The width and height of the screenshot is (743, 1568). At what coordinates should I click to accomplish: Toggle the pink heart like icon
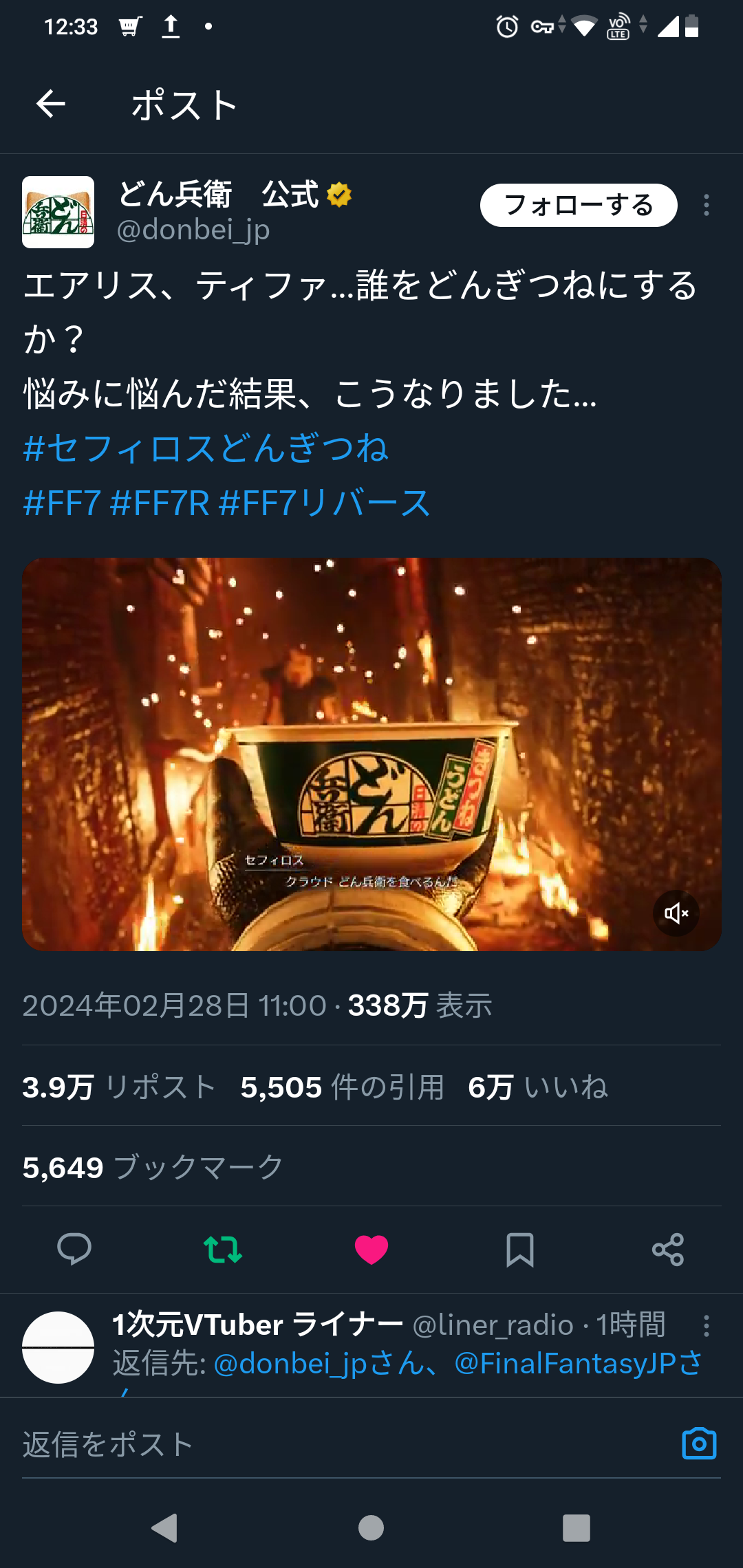click(x=371, y=1250)
